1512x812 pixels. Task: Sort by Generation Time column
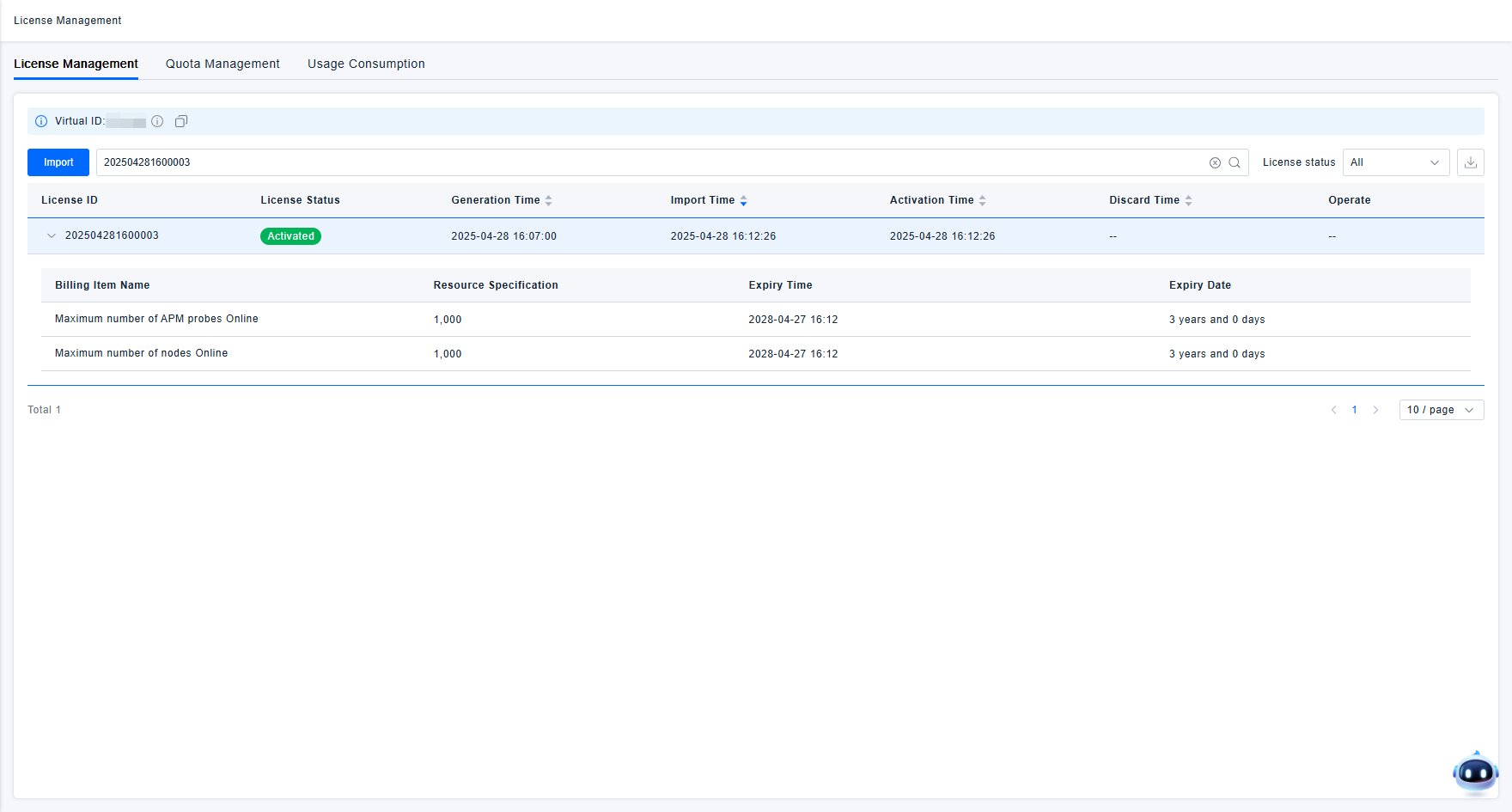(x=548, y=200)
